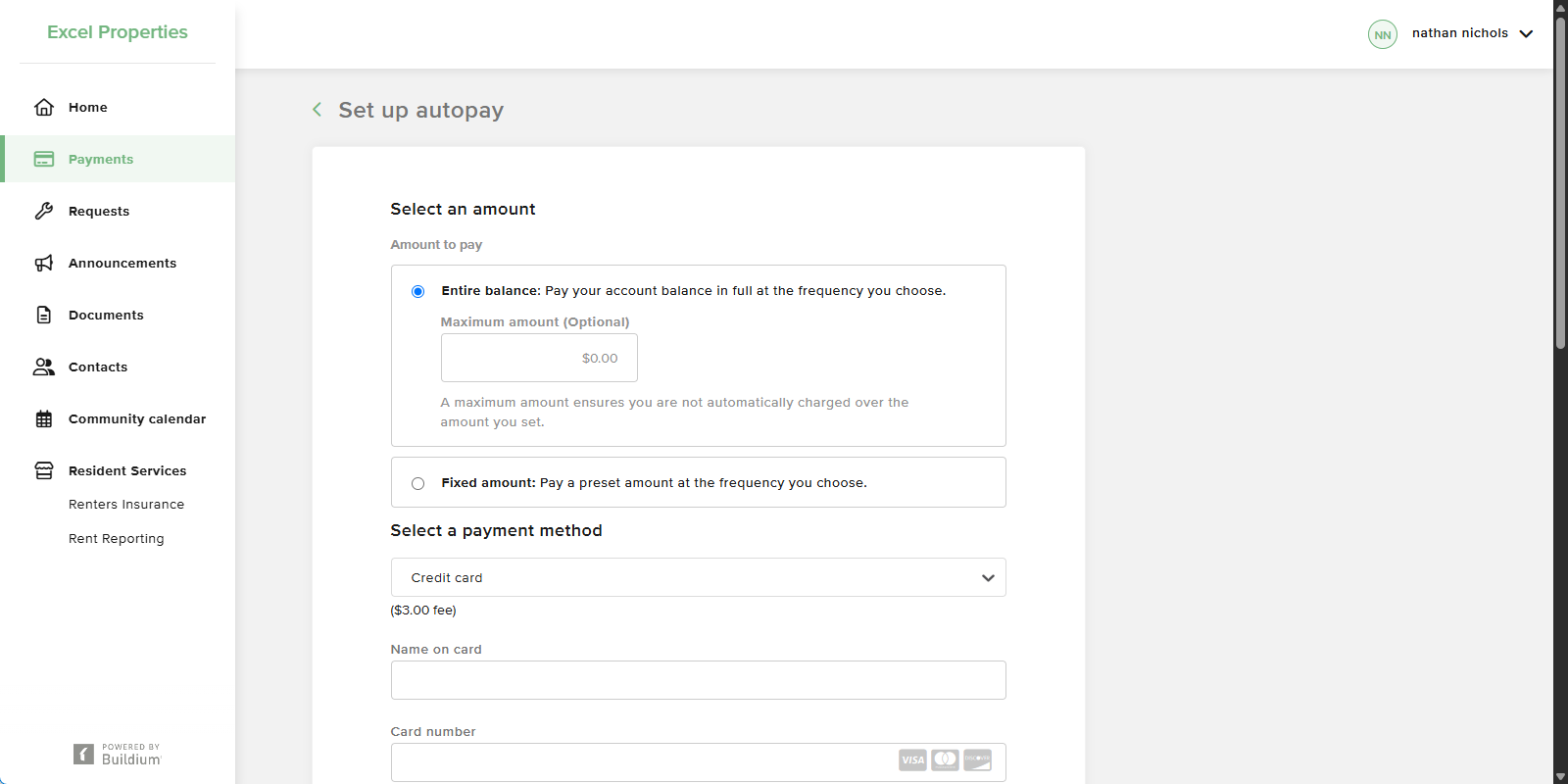Click the Documents file icon
This screenshot has height=784, width=1568.
click(44, 315)
